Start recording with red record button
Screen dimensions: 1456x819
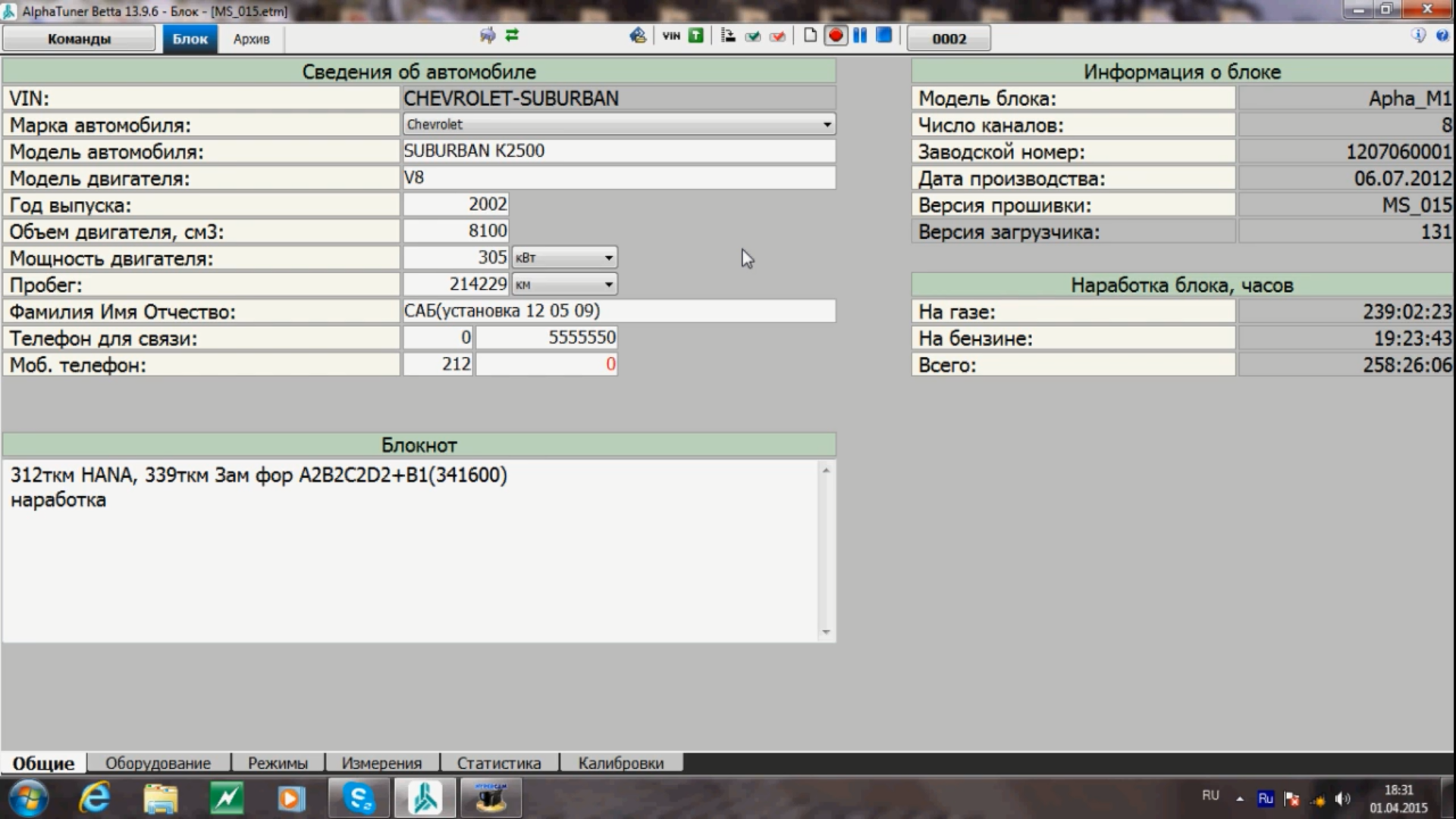[836, 36]
